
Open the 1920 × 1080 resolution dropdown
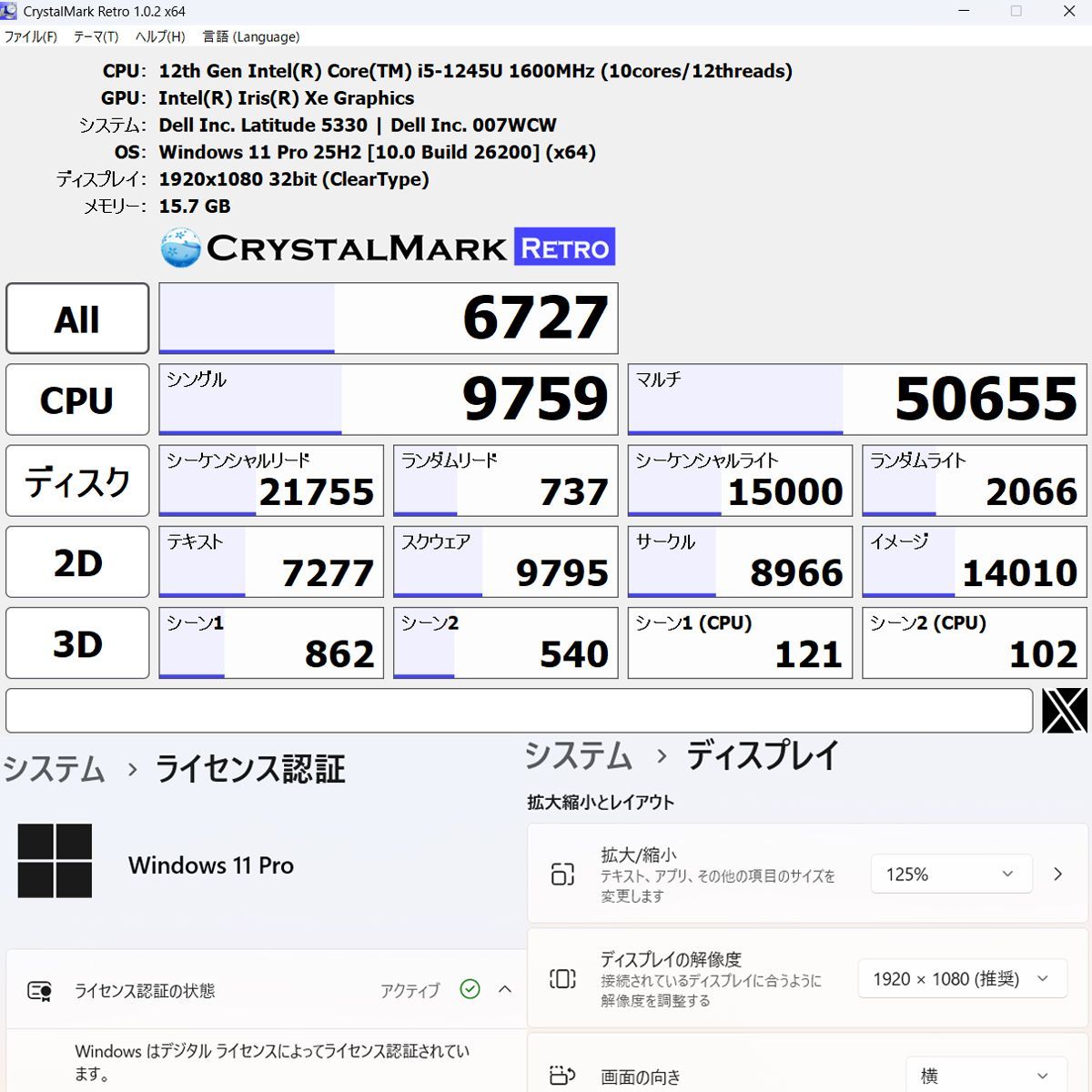(x=963, y=978)
